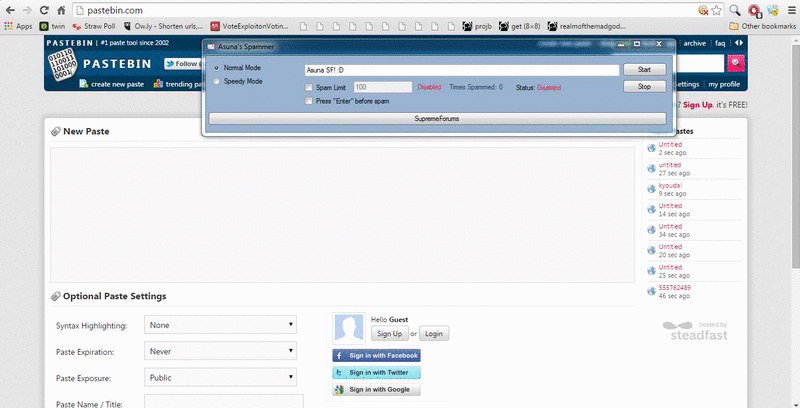Sign in with Google
800x408 pixels.
(377, 390)
